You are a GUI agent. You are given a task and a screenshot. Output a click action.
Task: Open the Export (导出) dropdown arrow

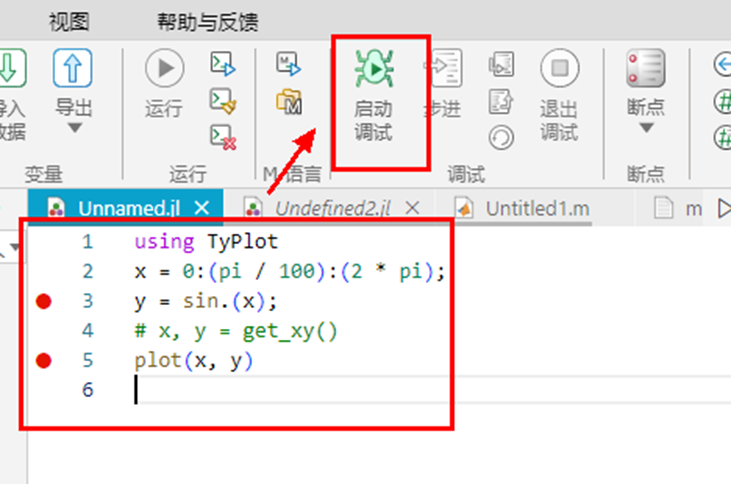tap(75, 128)
